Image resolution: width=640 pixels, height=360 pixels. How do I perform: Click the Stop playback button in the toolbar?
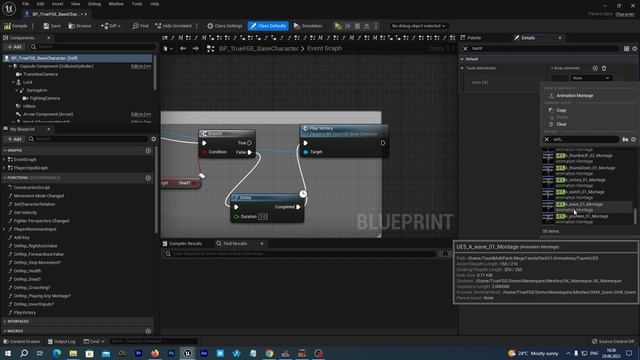357,26
